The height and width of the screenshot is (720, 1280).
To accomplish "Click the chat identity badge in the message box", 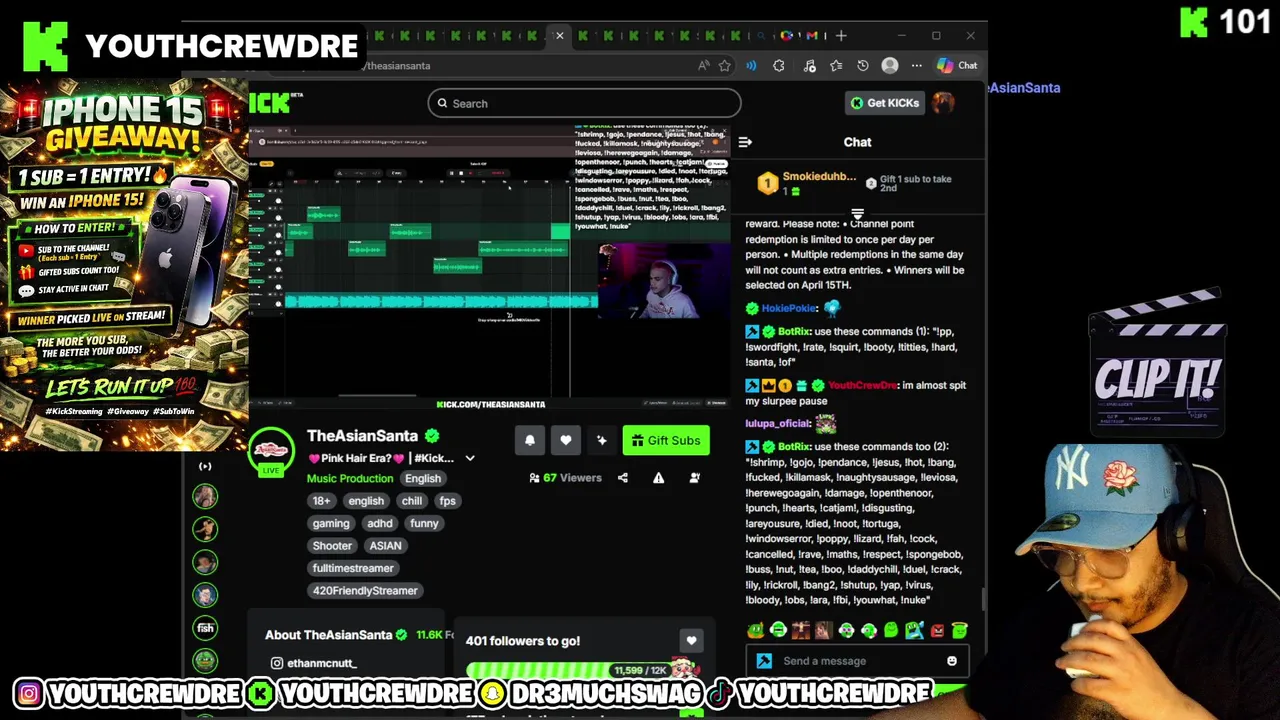I will click(x=764, y=661).
